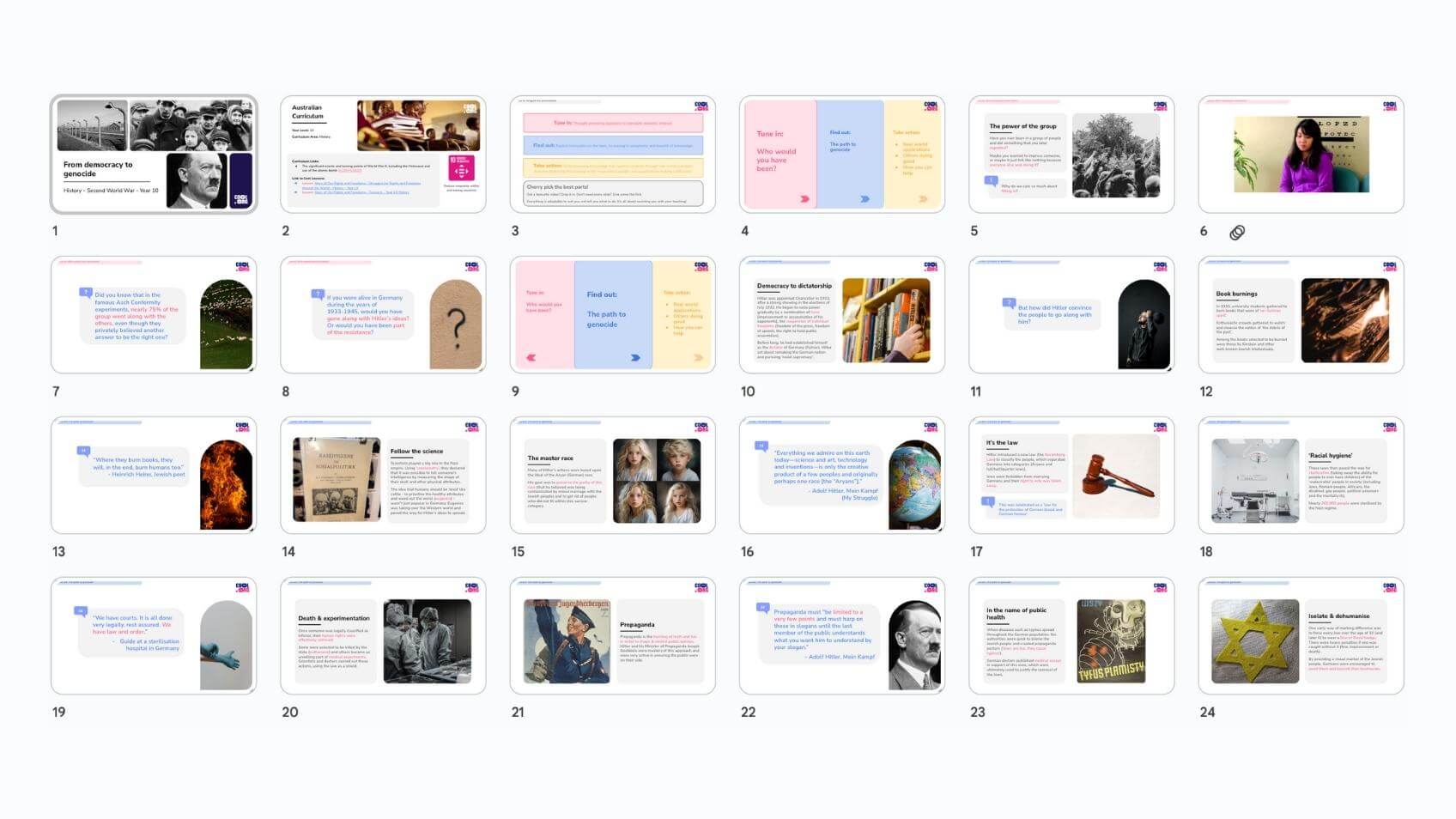This screenshot has height=819, width=1456.
Task: Choose 'The master race' slide
Action: coord(612,476)
